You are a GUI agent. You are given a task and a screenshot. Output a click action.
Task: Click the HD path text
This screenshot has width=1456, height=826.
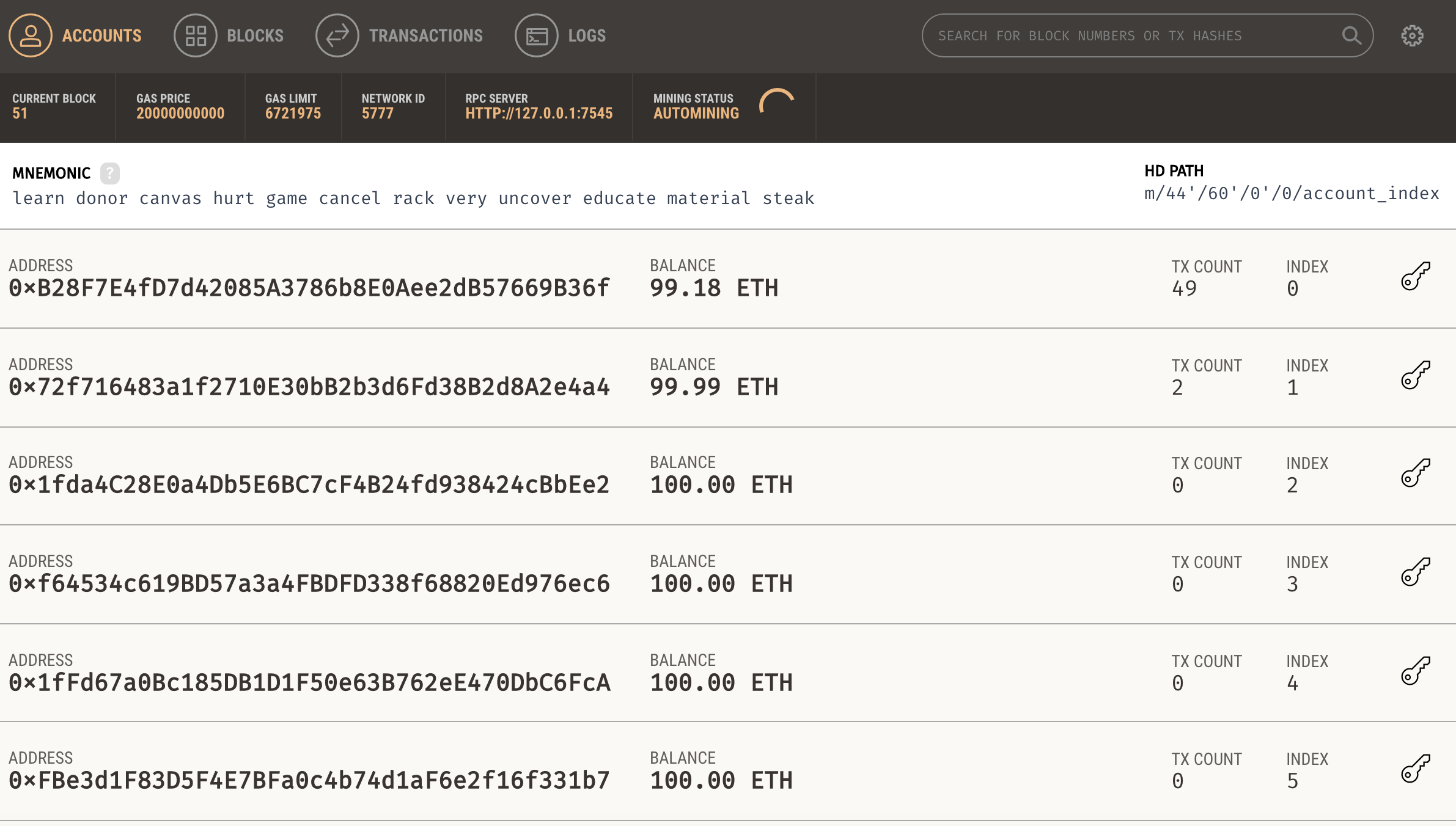pos(1291,193)
